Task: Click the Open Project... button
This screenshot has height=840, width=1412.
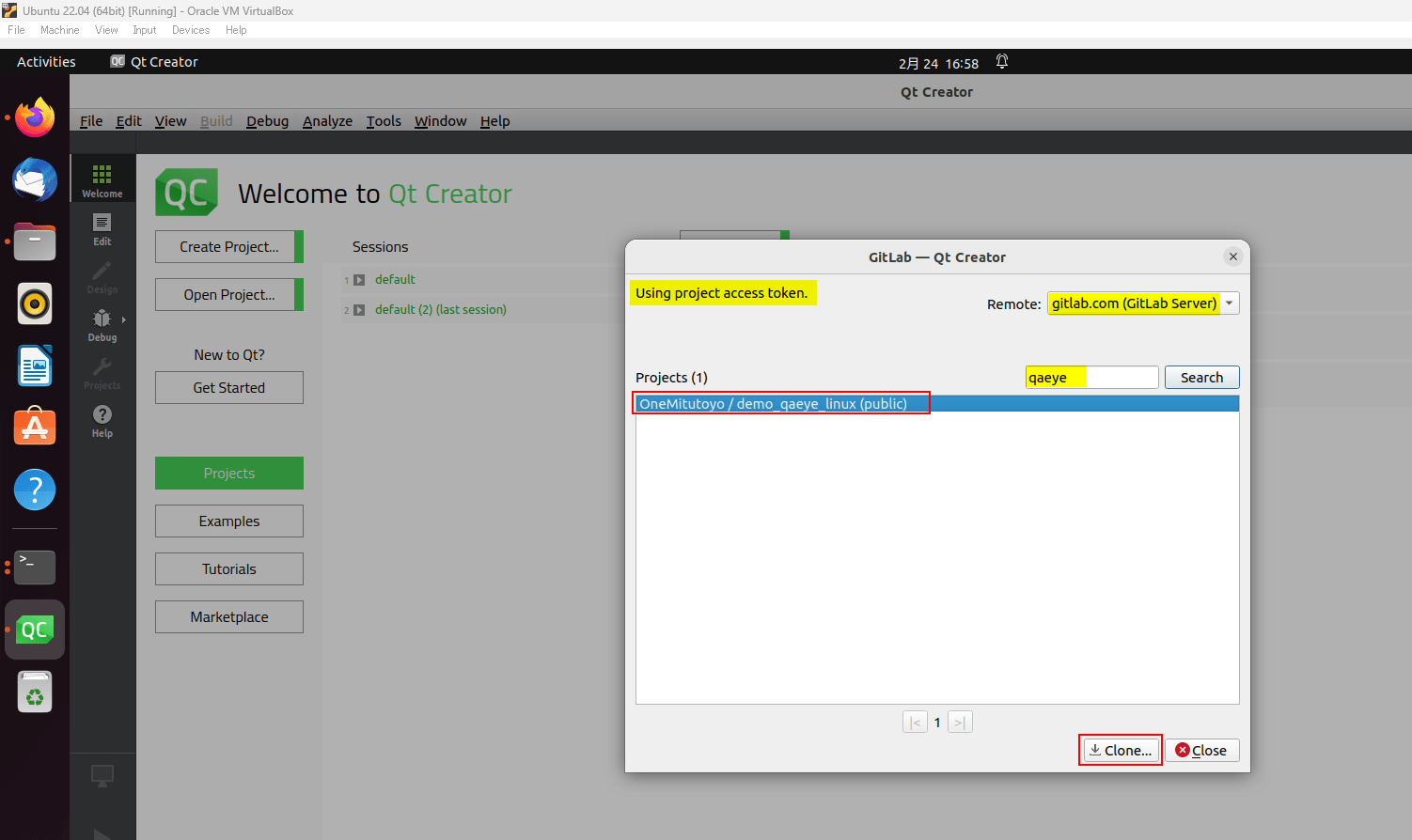Action: coord(229,294)
